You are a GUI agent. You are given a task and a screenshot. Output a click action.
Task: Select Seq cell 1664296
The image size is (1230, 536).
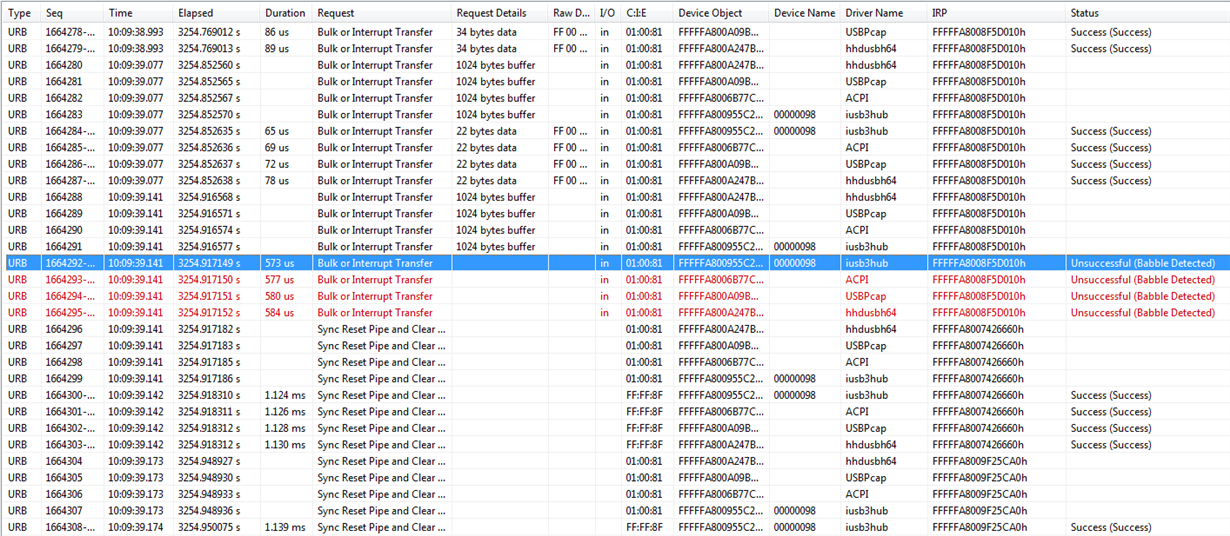64,329
